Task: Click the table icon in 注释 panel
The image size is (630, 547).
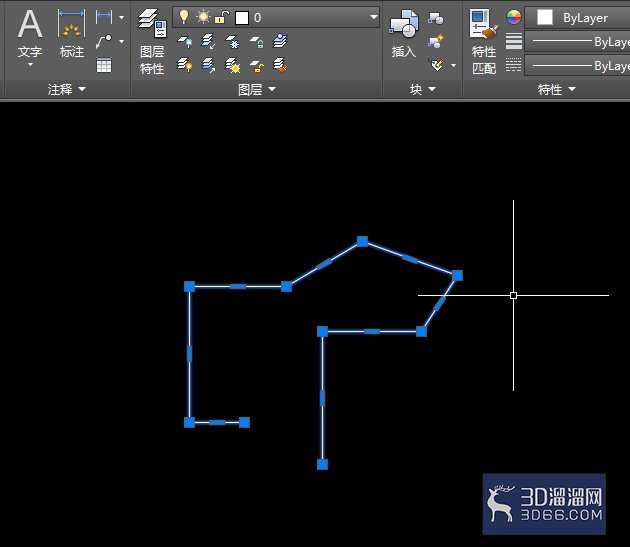Action: click(104, 65)
